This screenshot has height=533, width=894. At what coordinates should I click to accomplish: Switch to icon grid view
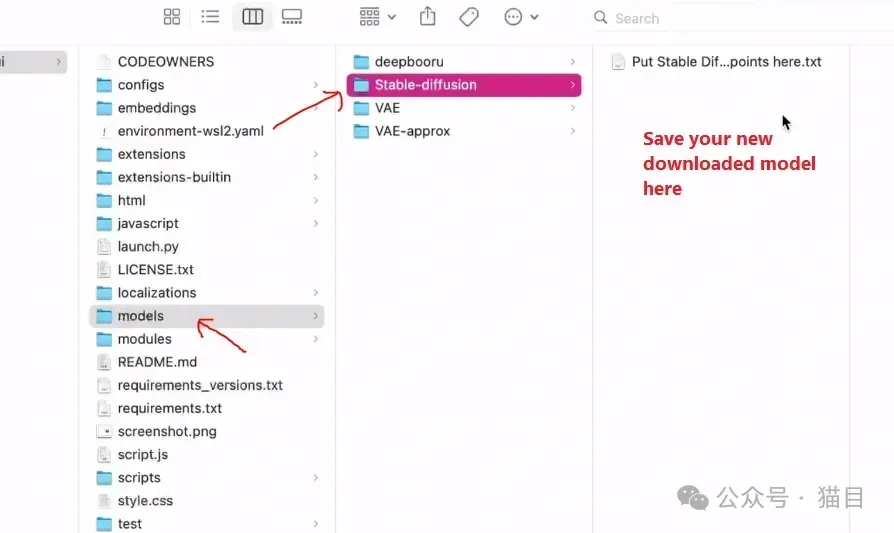pos(172,17)
